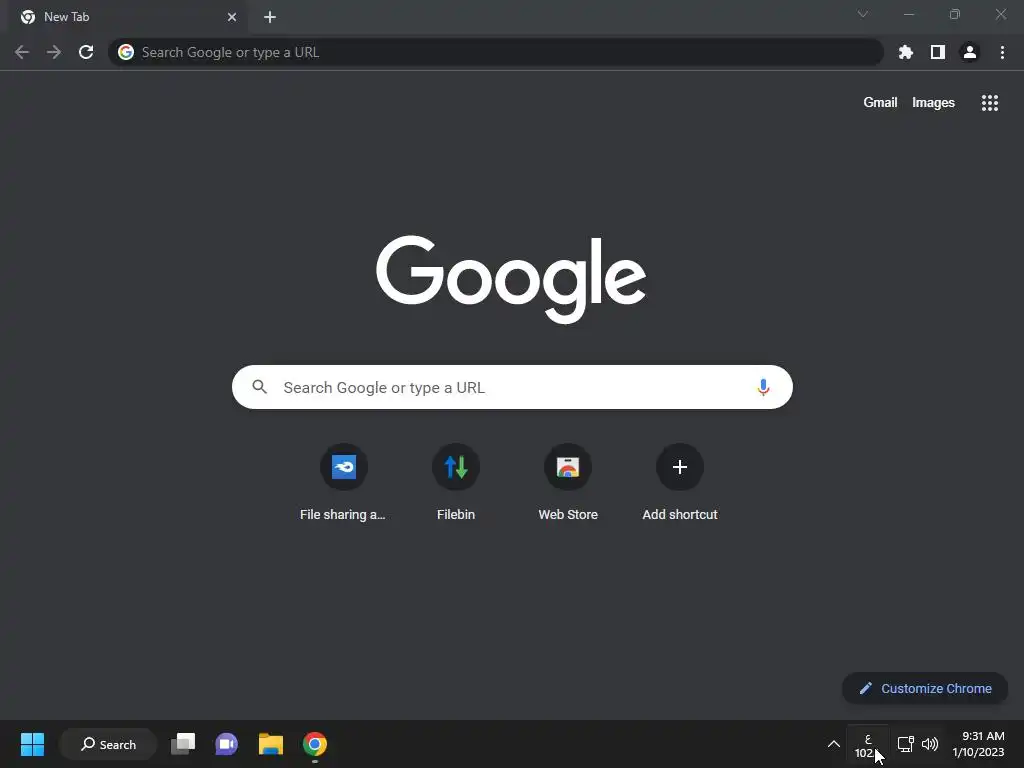
Task: Open the network status icon
Action: (906, 744)
